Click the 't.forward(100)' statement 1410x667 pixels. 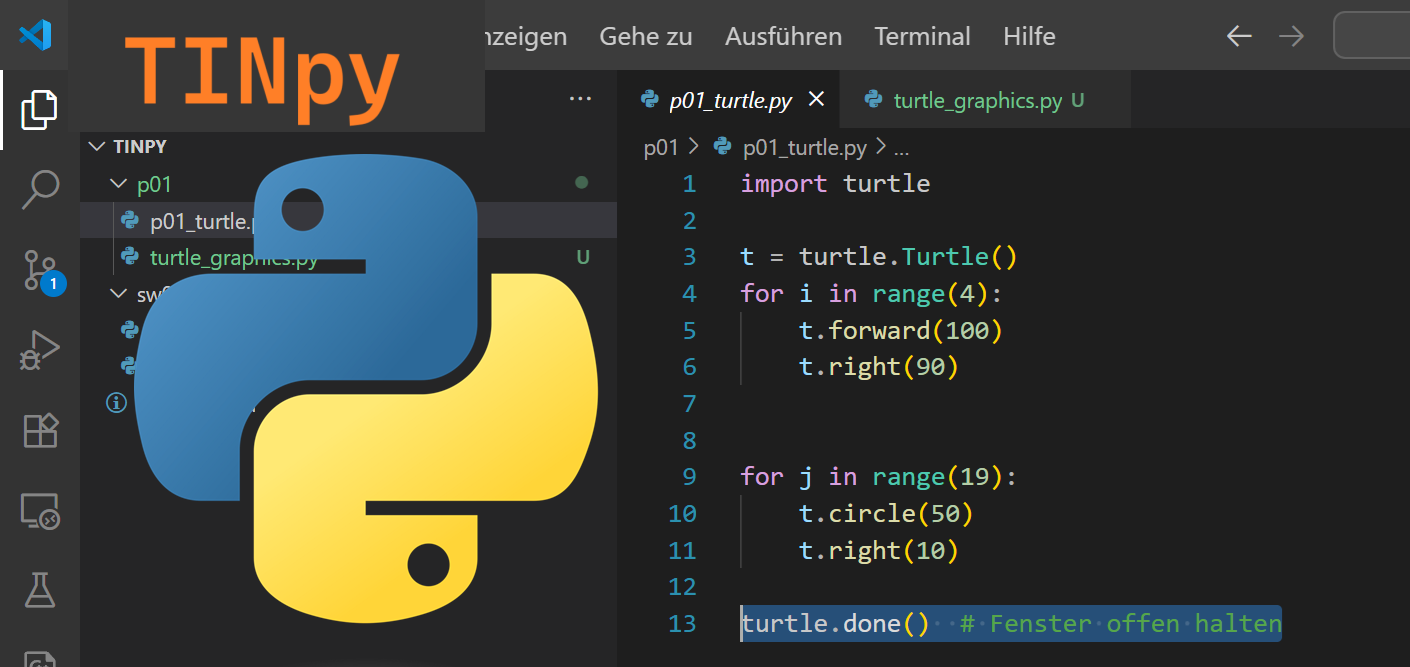click(x=900, y=330)
